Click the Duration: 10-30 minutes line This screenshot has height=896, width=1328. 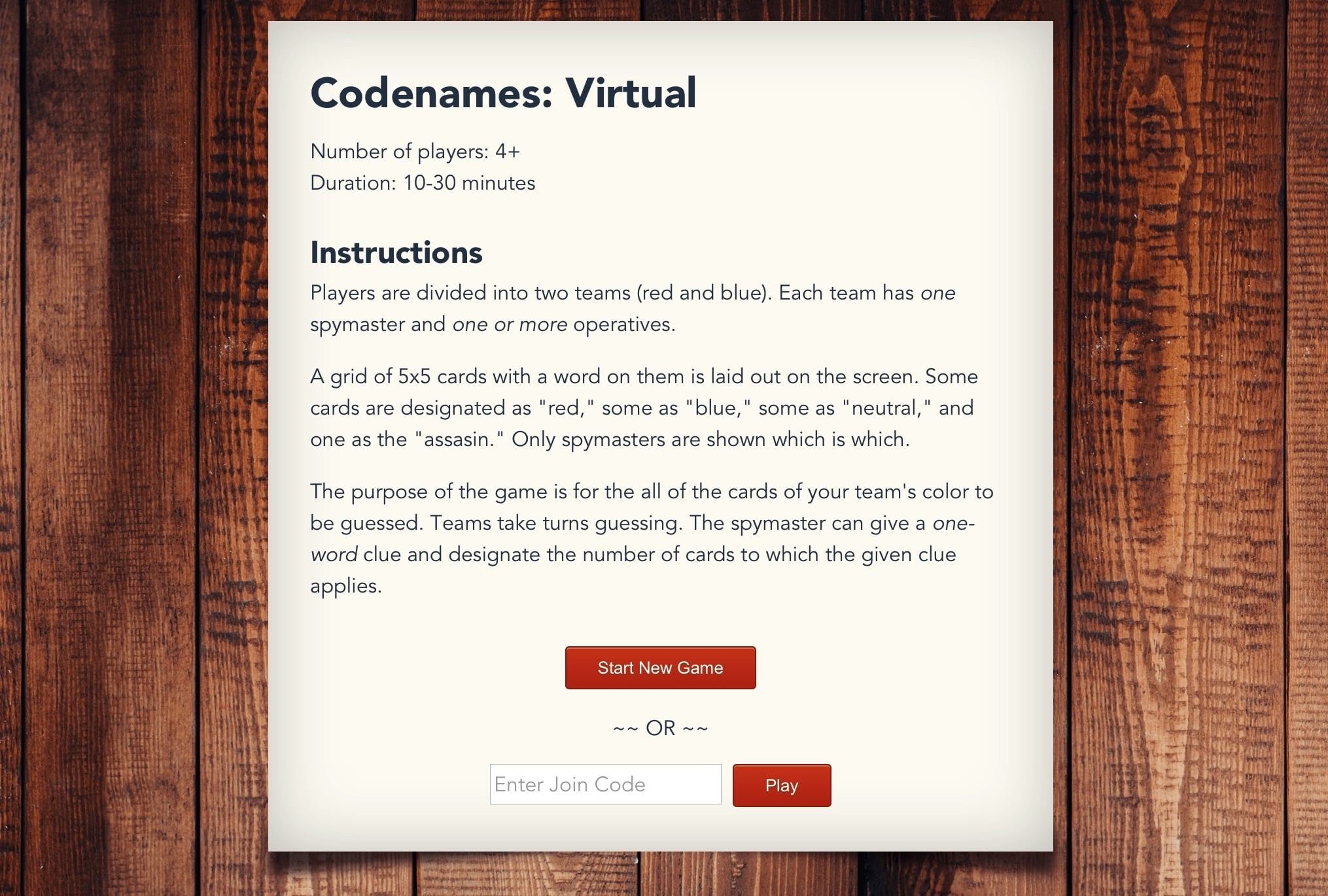[x=422, y=183]
